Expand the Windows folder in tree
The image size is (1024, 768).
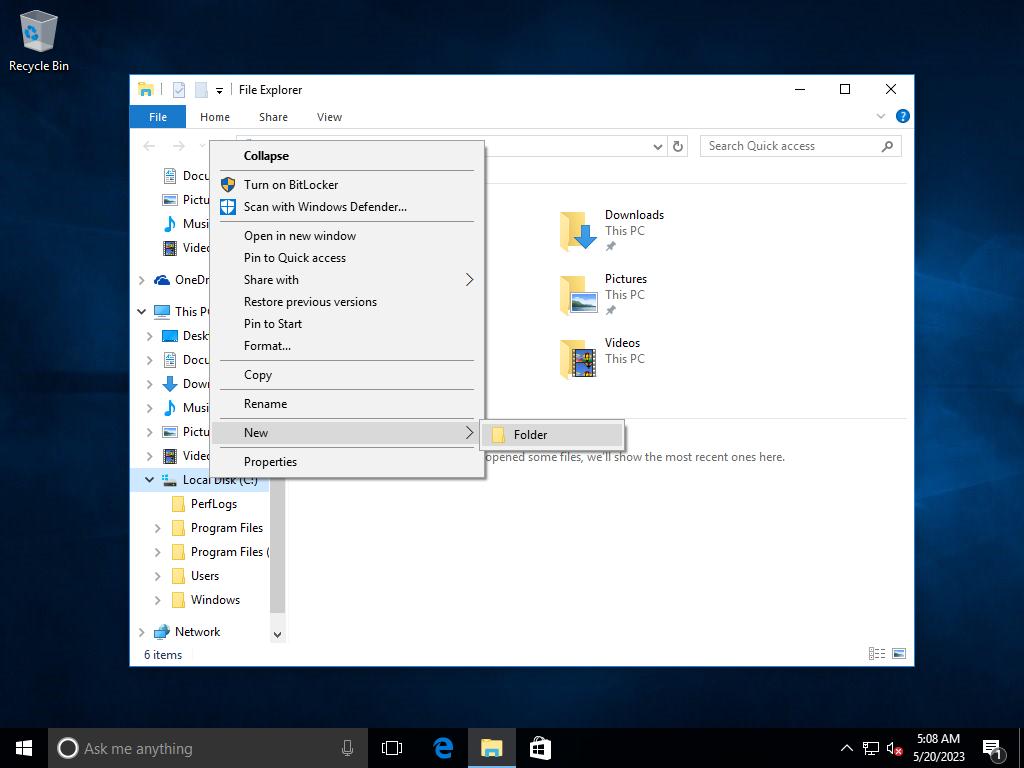[x=158, y=600]
